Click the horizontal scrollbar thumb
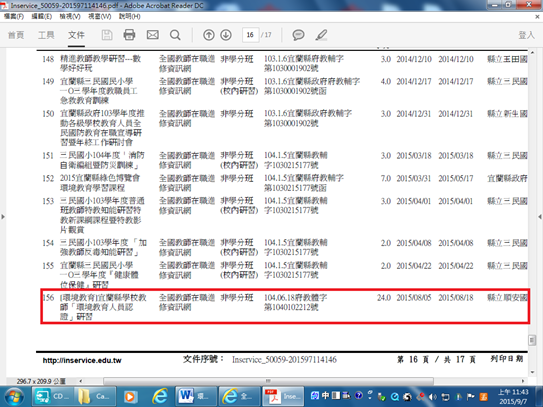Screen dimensions: 543x407 [x=268, y=381]
